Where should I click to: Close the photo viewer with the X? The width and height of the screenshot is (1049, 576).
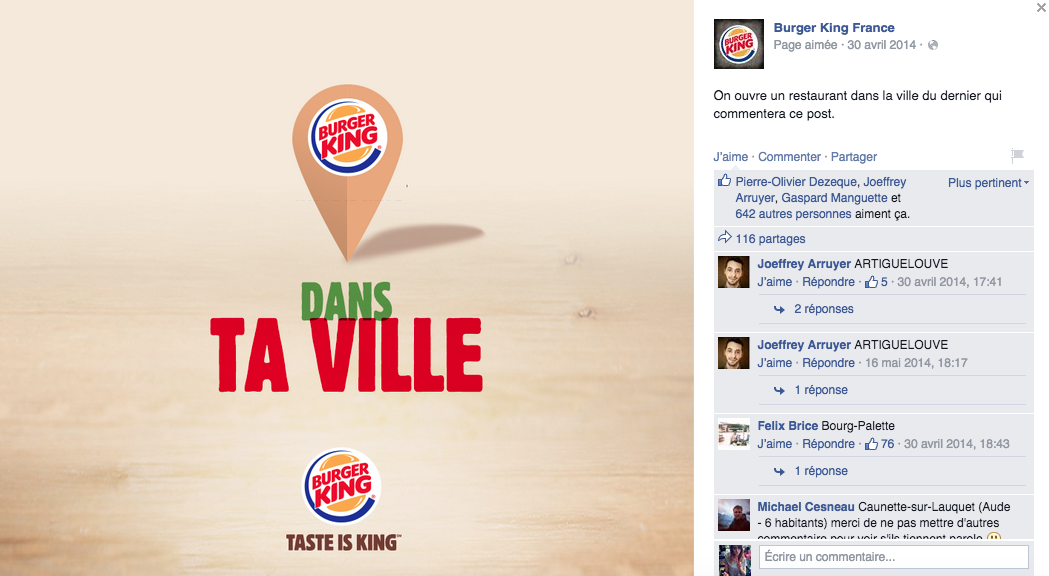(1041, 7)
